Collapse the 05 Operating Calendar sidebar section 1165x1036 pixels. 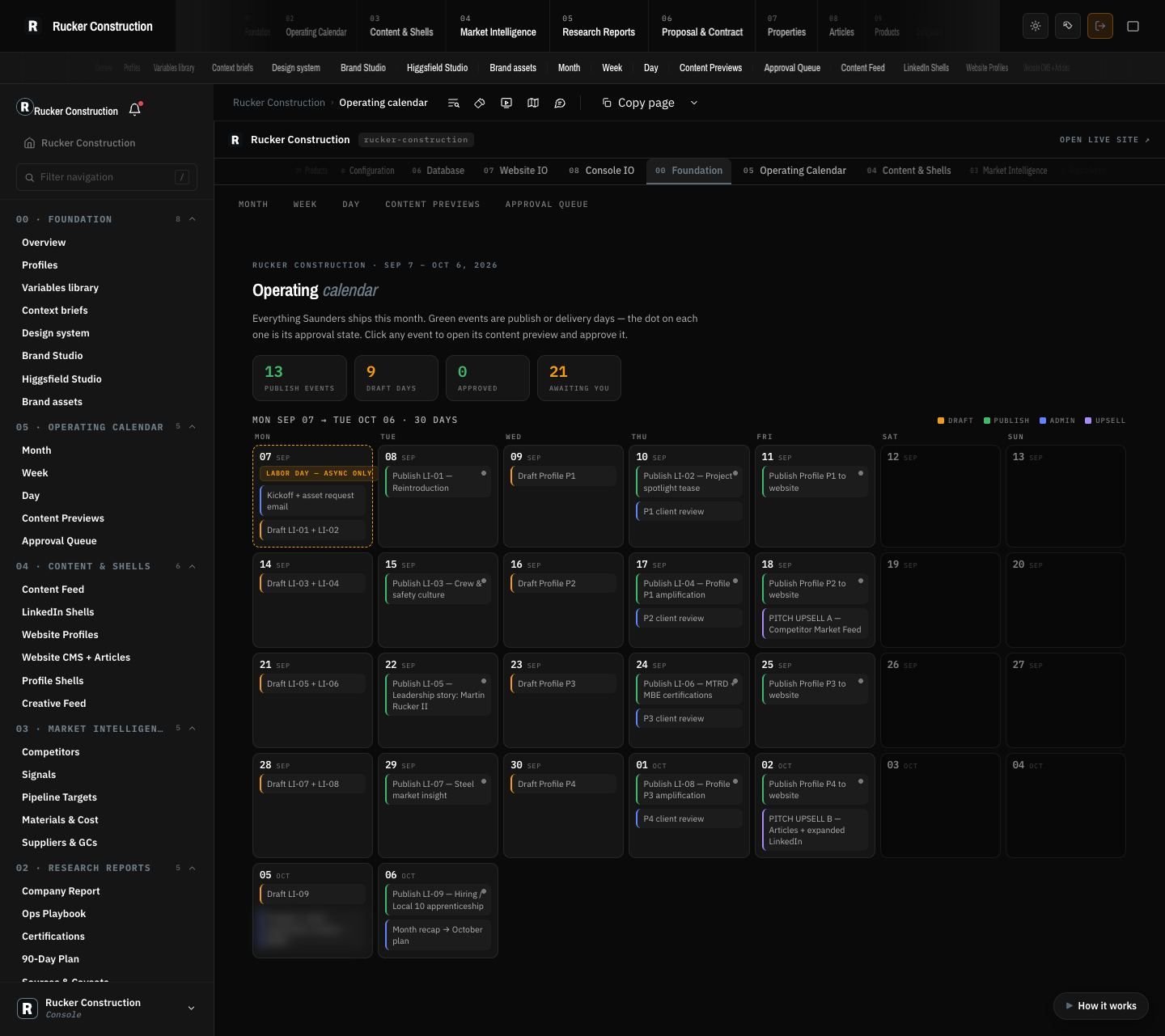tap(193, 427)
